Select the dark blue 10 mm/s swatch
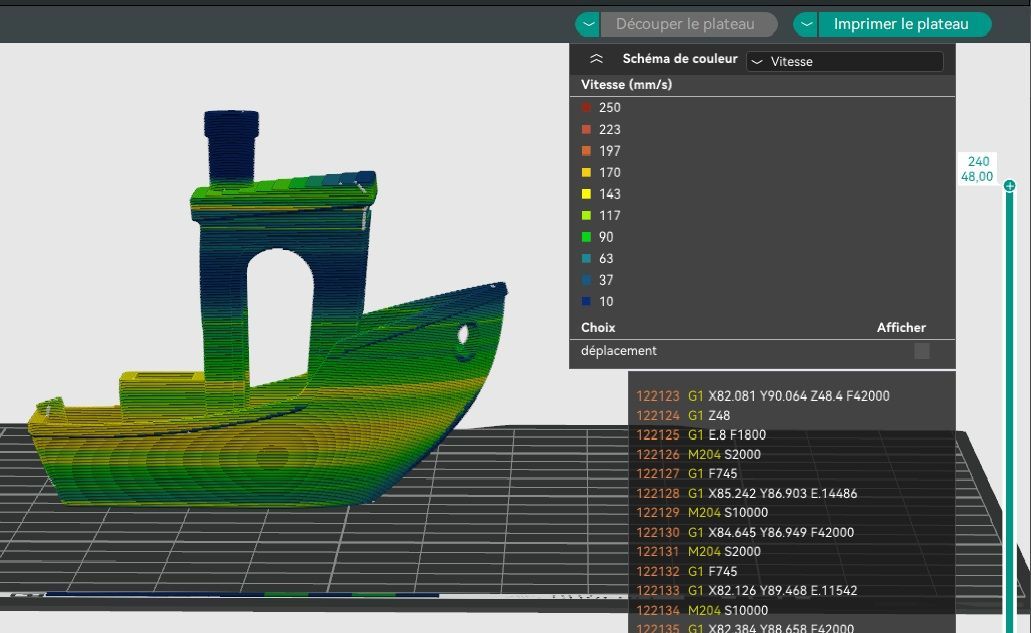1031x633 pixels. pos(587,302)
